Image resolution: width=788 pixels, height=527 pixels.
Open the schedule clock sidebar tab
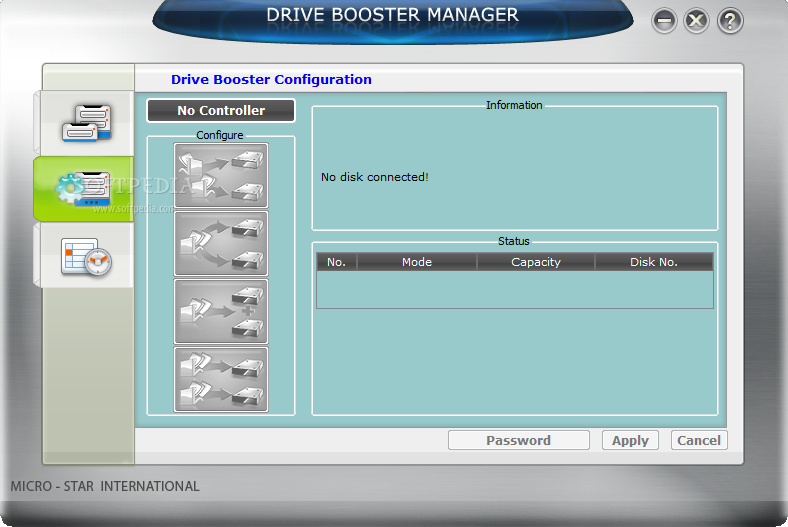click(84, 255)
